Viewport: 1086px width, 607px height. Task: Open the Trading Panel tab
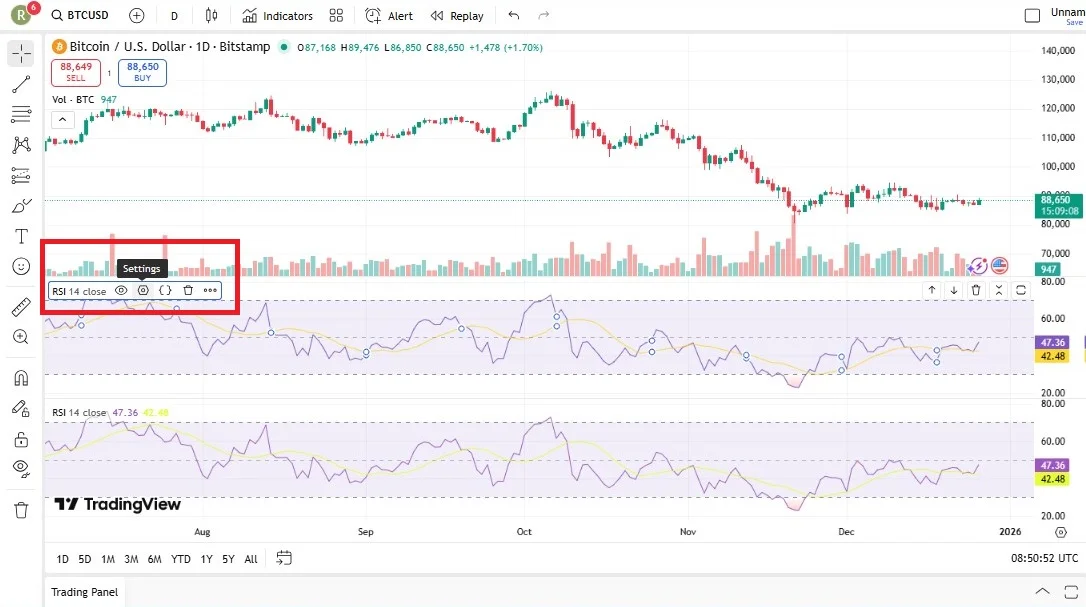point(85,592)
